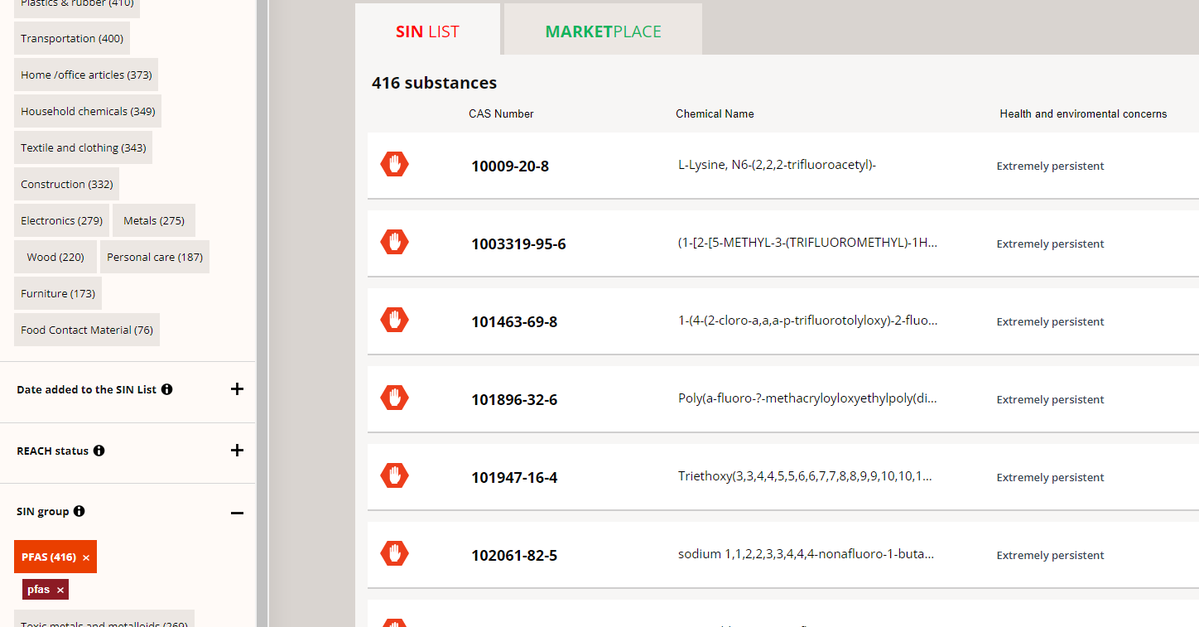Screen dimensions: 1199x627
Task: Remove the pfas search tag
Action: click(61, 590)
